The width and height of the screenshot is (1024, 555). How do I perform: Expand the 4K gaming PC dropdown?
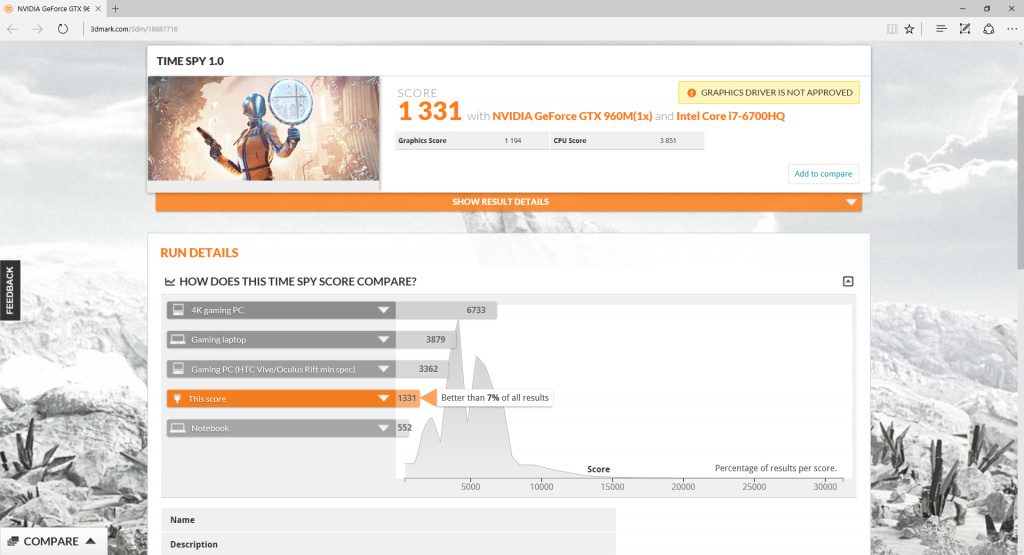pyautogui.click(x=383, y=310)
